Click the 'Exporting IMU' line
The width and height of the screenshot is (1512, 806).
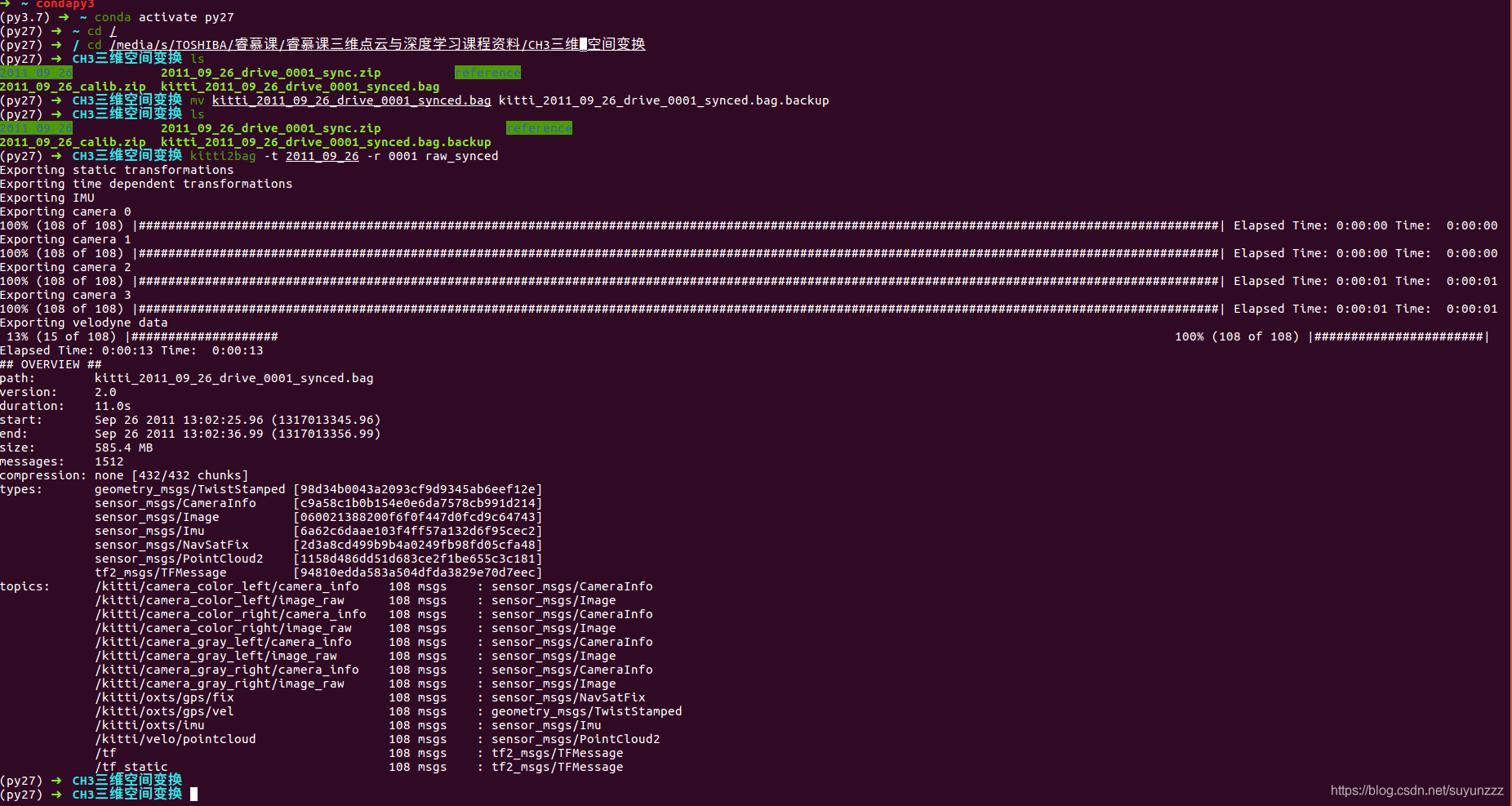[47, 198]
